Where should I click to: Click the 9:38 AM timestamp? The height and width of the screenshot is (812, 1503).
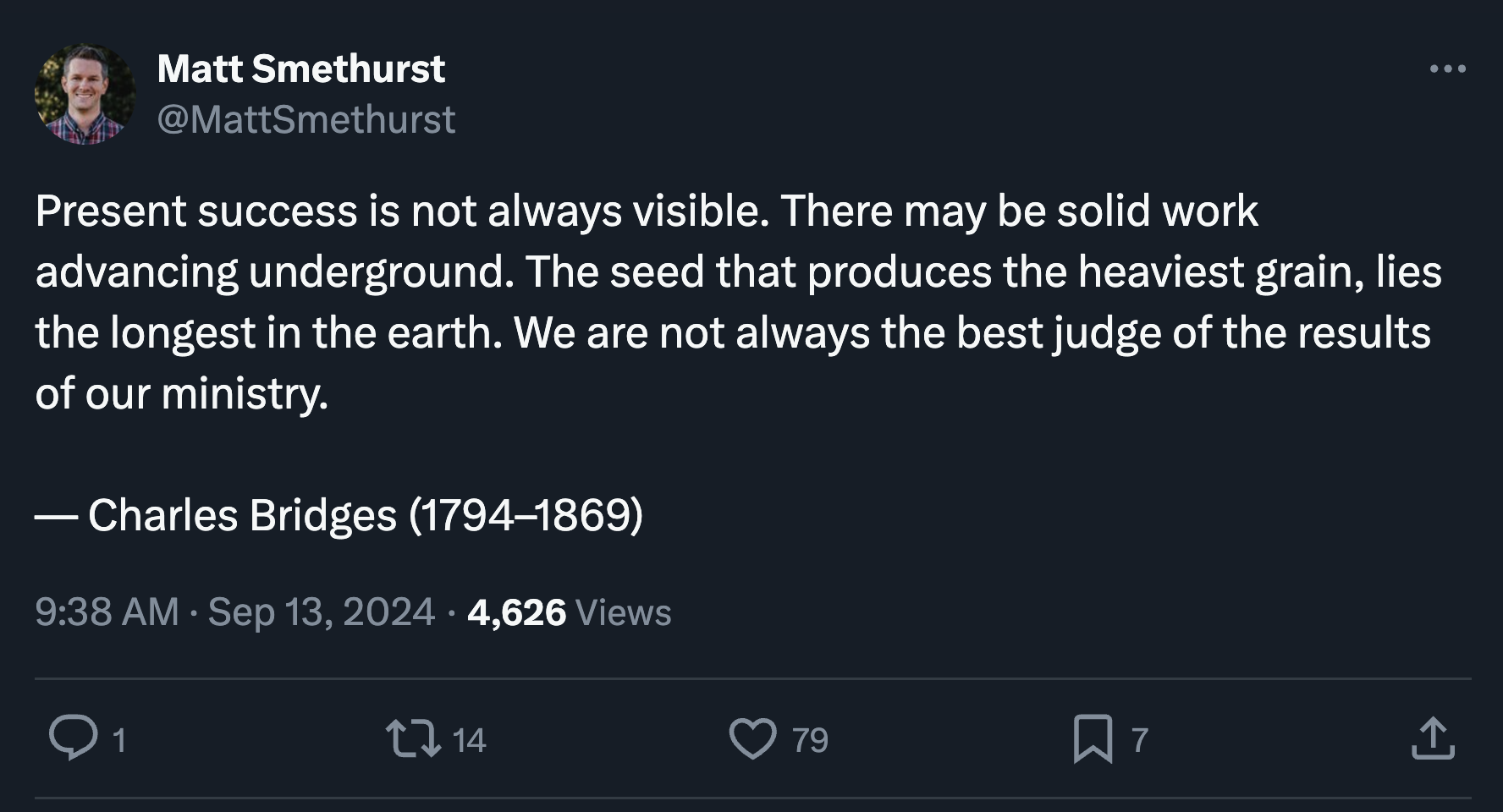click(x=107, y=612)
